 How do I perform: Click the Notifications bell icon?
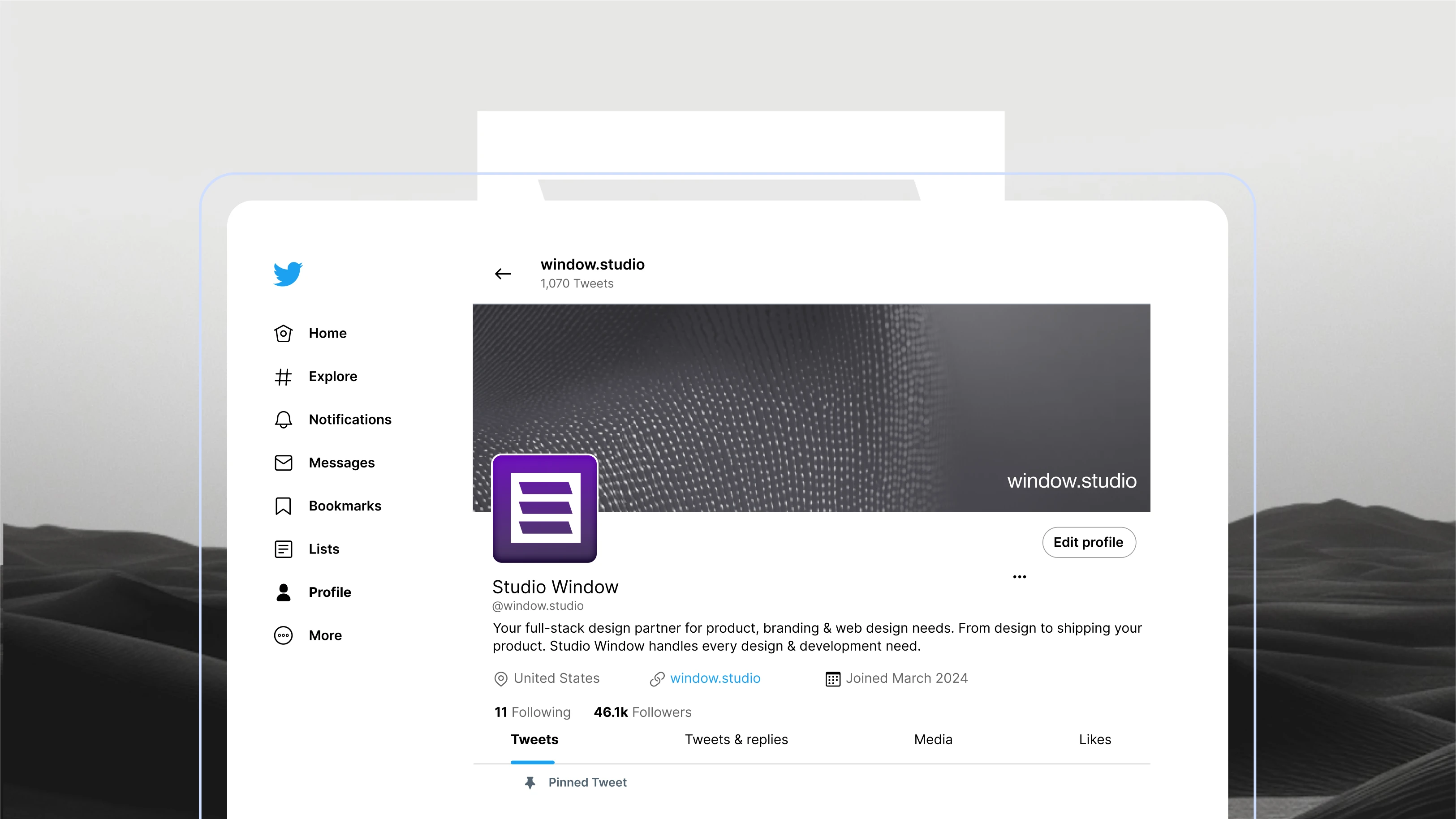pyautogui.click(x=283, y=420)
